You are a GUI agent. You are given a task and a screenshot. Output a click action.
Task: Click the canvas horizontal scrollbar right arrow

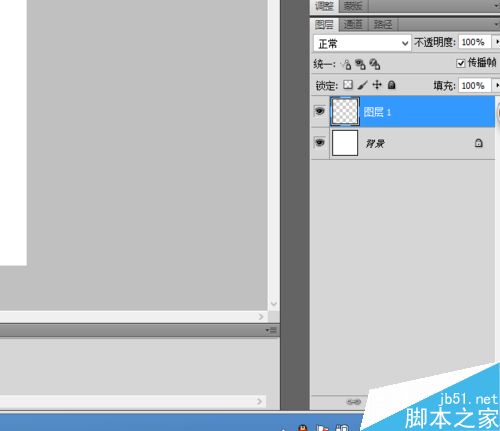261,316
